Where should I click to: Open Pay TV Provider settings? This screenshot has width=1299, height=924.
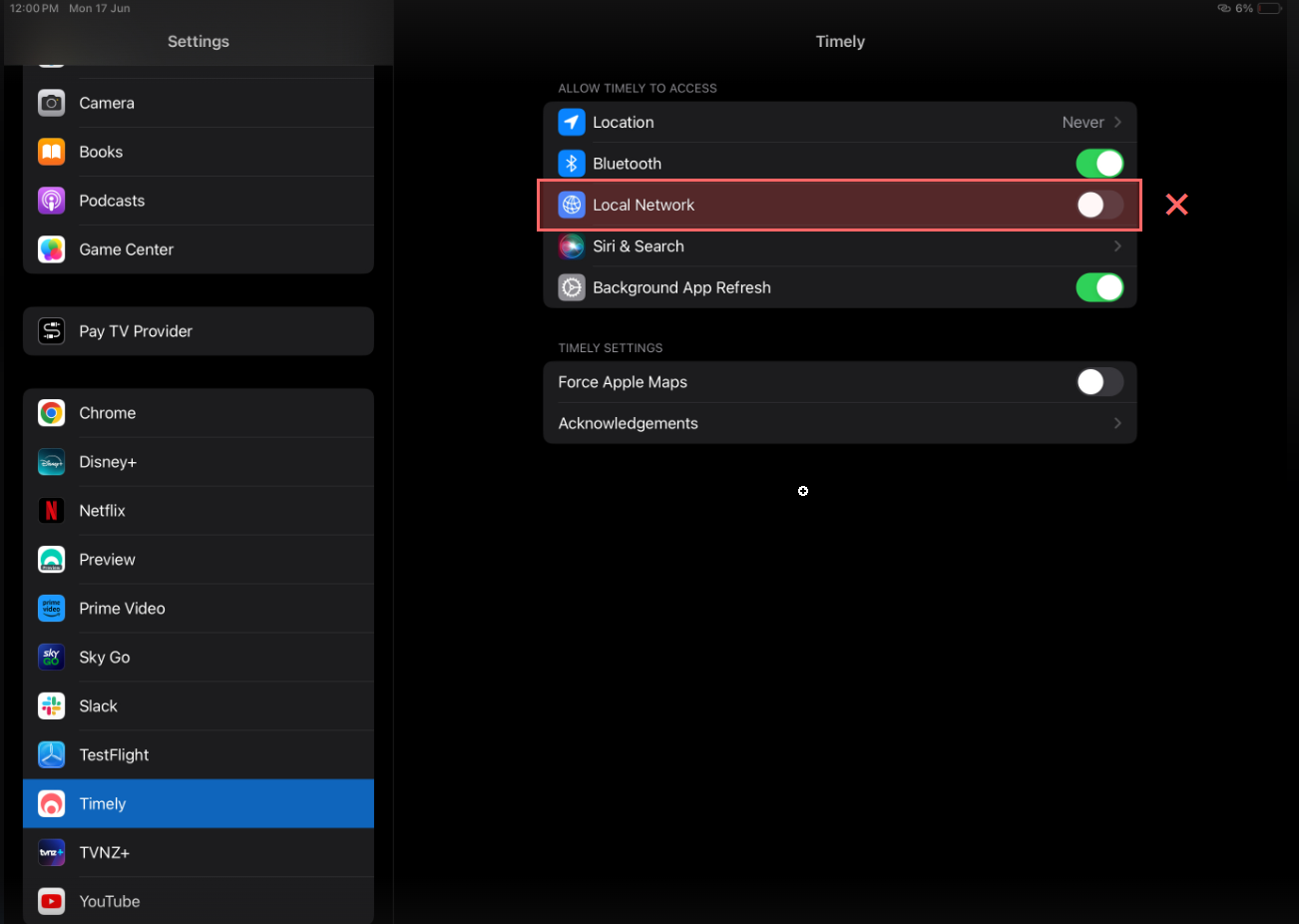pos(199,331)
